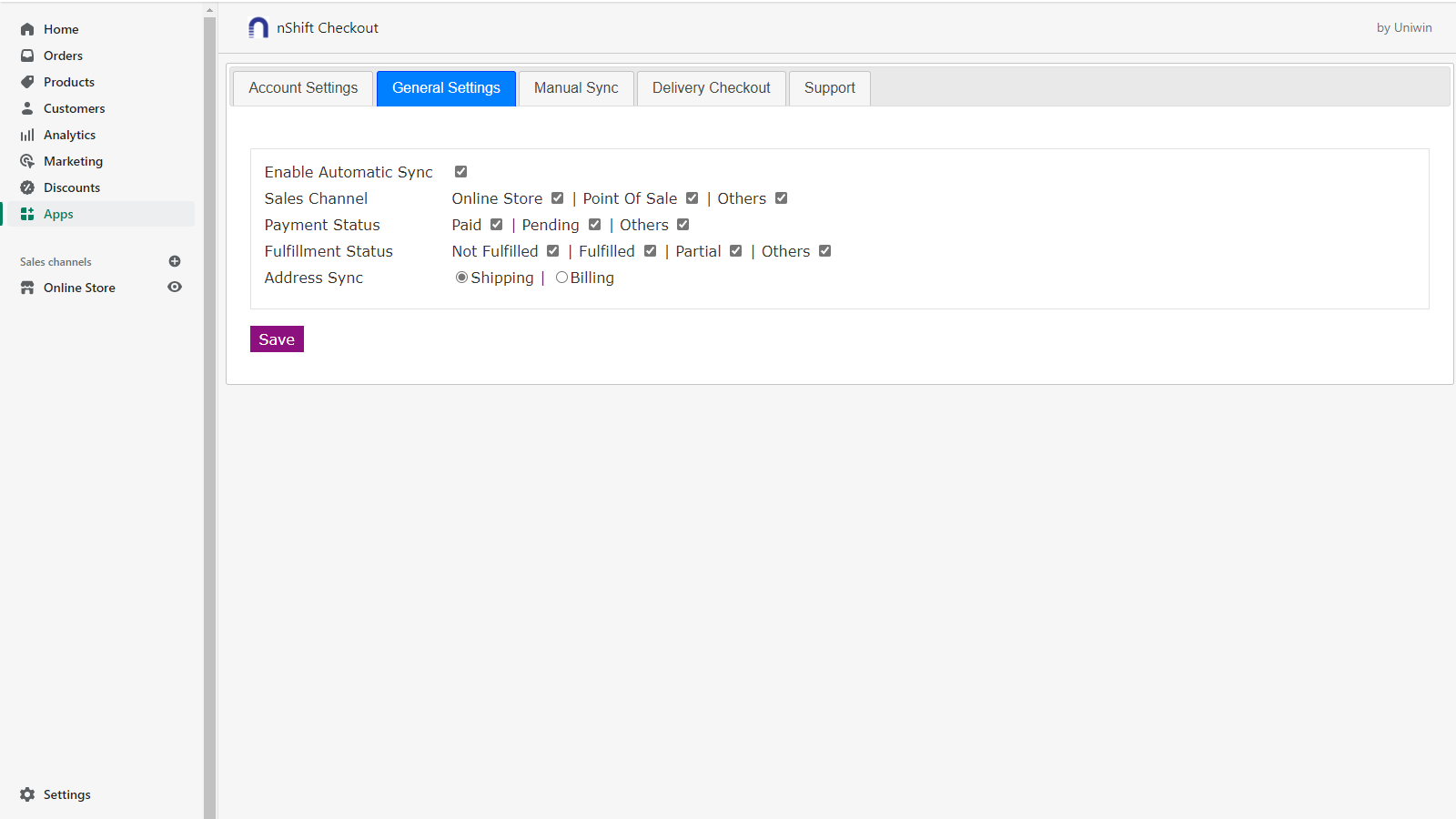Viewport: 1456px width, 819px height.
Task: Select Billing for Address Sync
Action: (x=561, y=277)
